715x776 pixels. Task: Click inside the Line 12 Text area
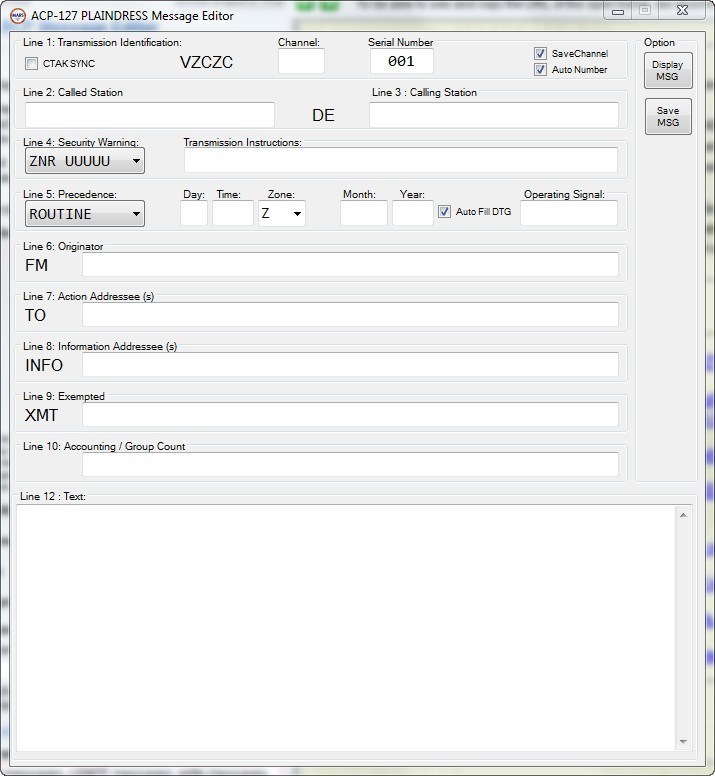(x=346, y=628)
